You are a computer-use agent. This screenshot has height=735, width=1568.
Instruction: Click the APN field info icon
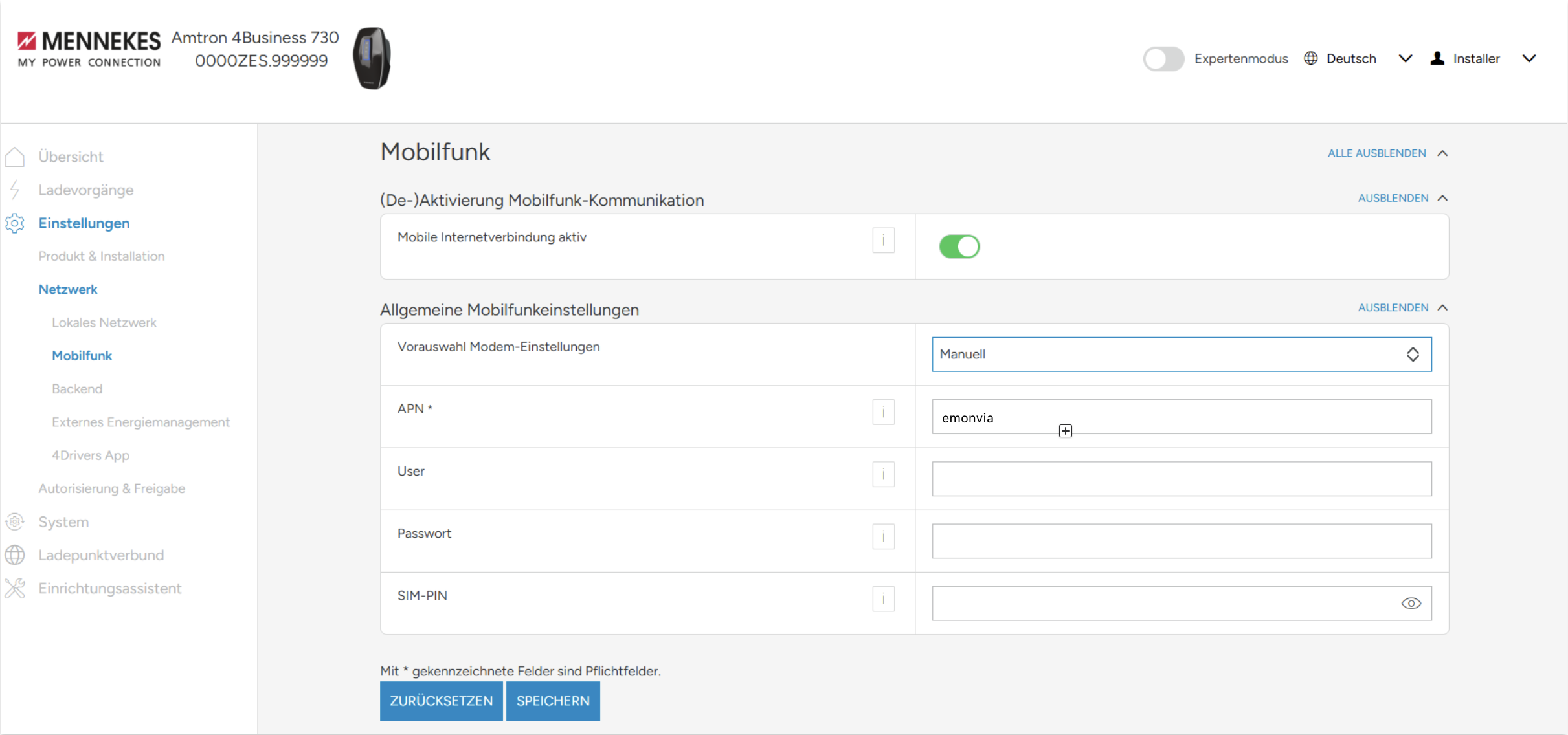pos(883,412)
